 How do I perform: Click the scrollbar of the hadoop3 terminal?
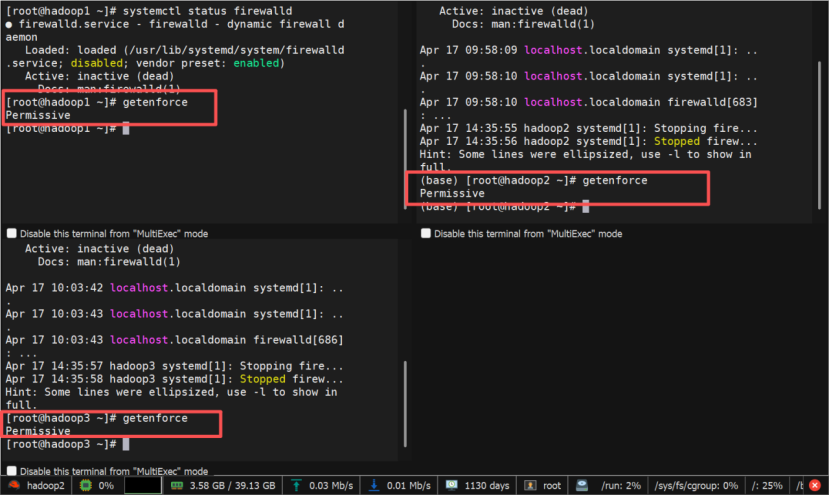tap(405, 404)
